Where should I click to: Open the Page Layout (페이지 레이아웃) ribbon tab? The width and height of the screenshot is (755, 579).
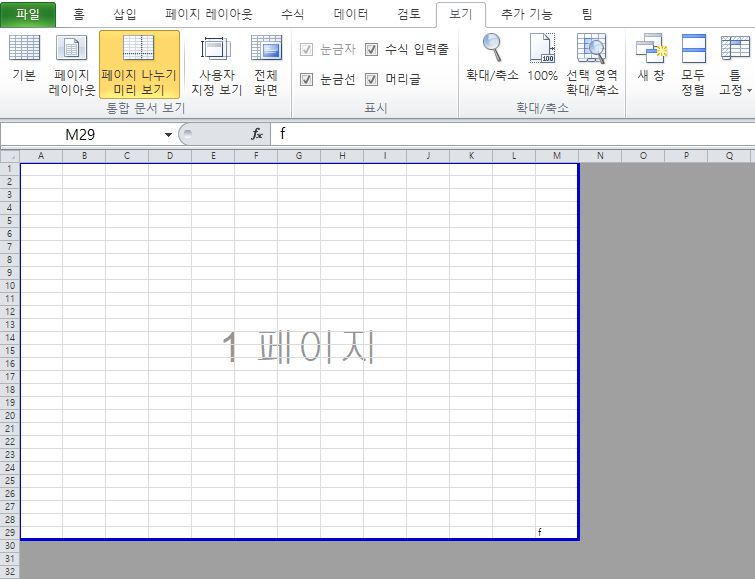coord(208,14)
